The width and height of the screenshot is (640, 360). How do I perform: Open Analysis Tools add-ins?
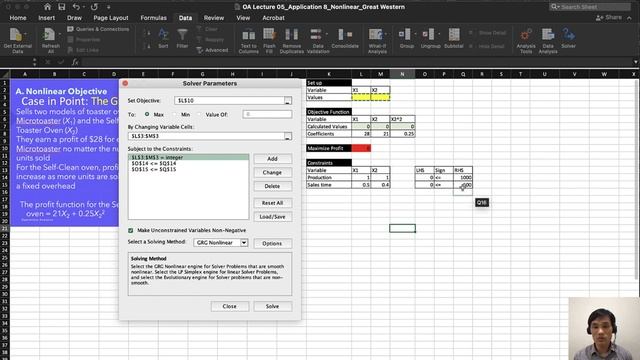point(526,41)
